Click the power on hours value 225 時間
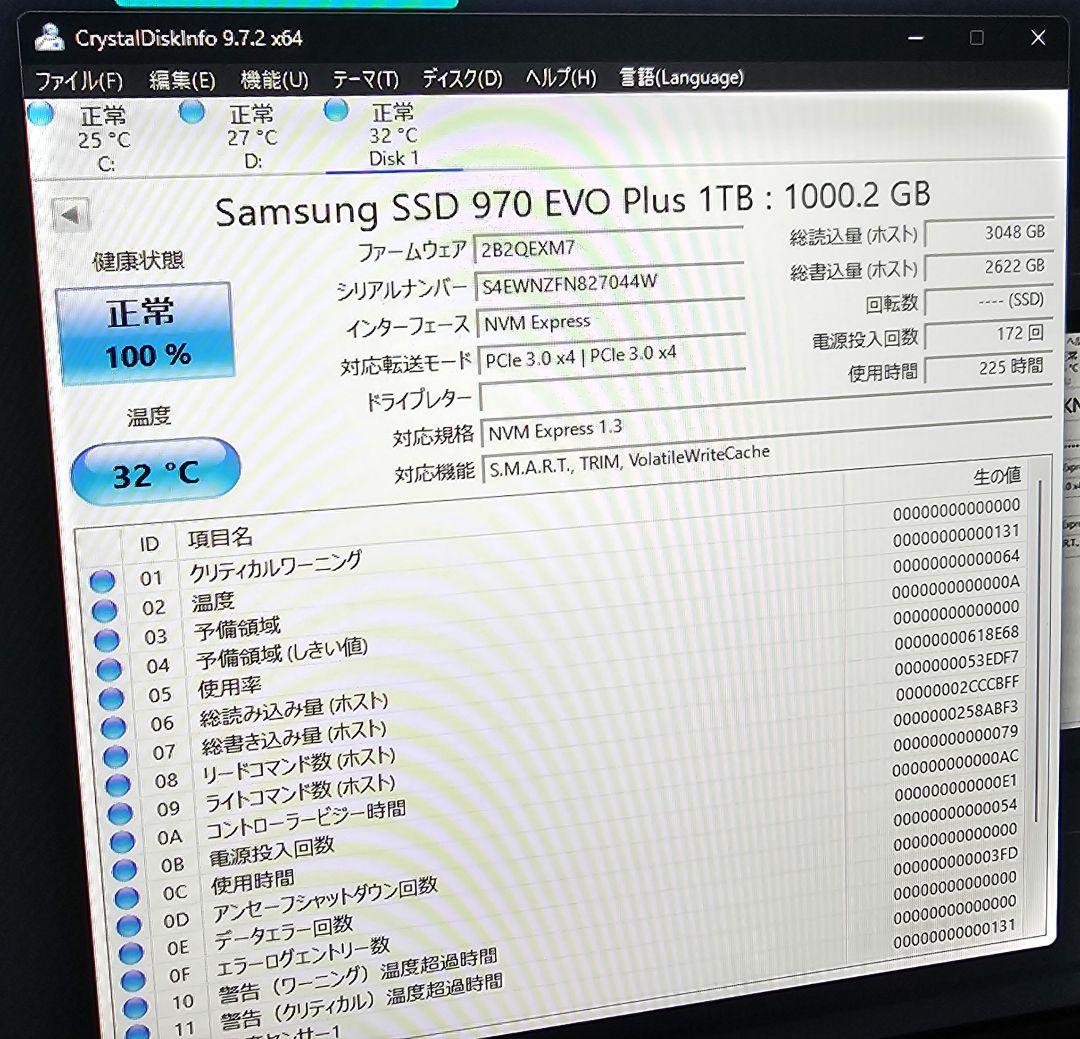The image size is (1080, 1039). [988, 367]
